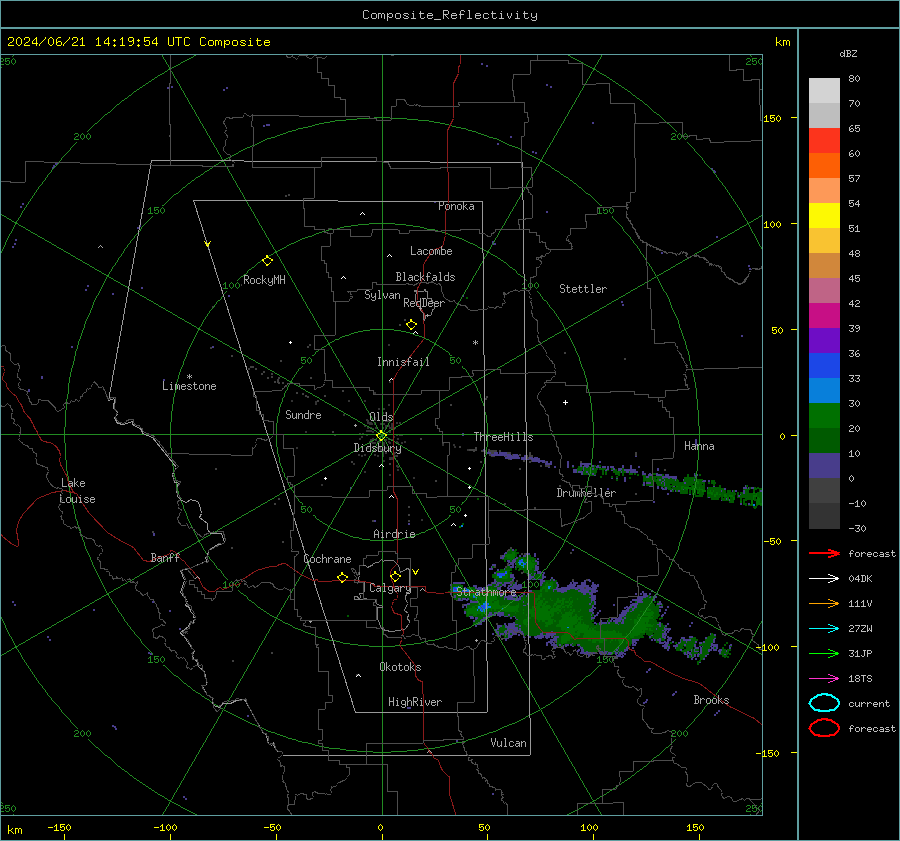The height and width of the screenshot is (841, 900).
Task: Click the Ponoka city label
Action: point(456,206)
